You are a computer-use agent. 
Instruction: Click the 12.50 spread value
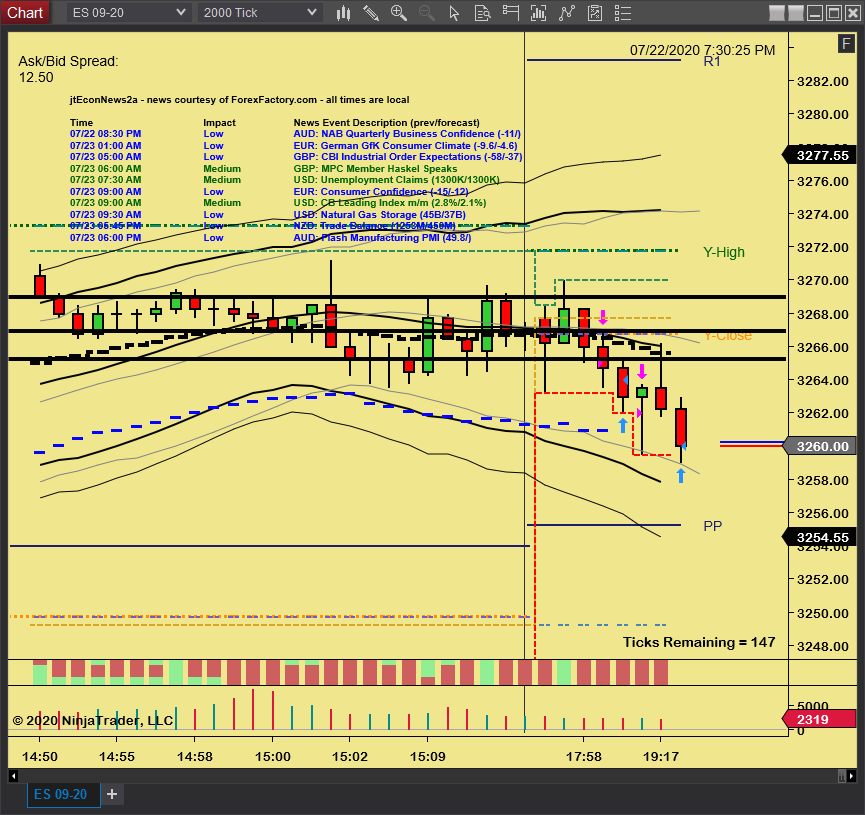coord(36,77)
